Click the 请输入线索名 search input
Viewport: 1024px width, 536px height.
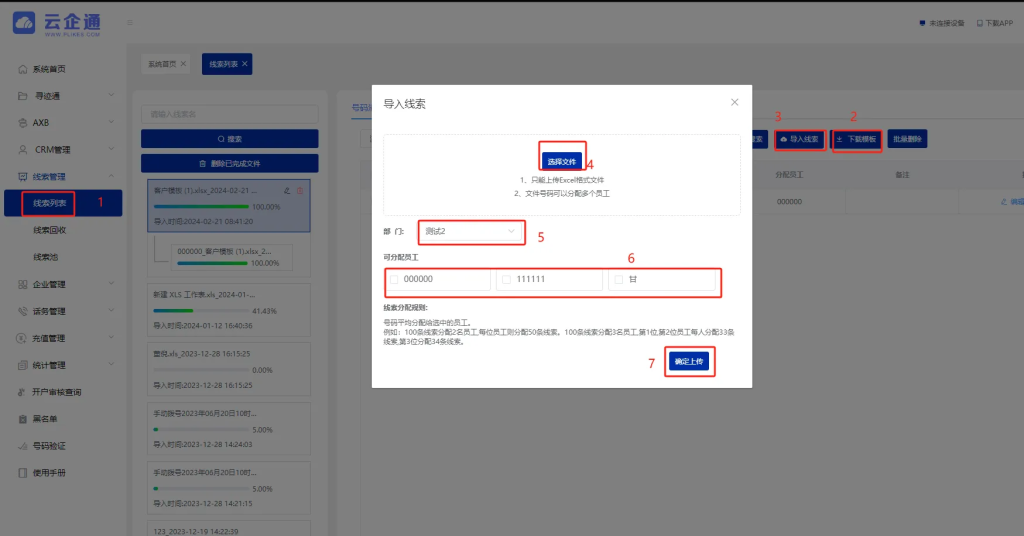coord(230,114)
